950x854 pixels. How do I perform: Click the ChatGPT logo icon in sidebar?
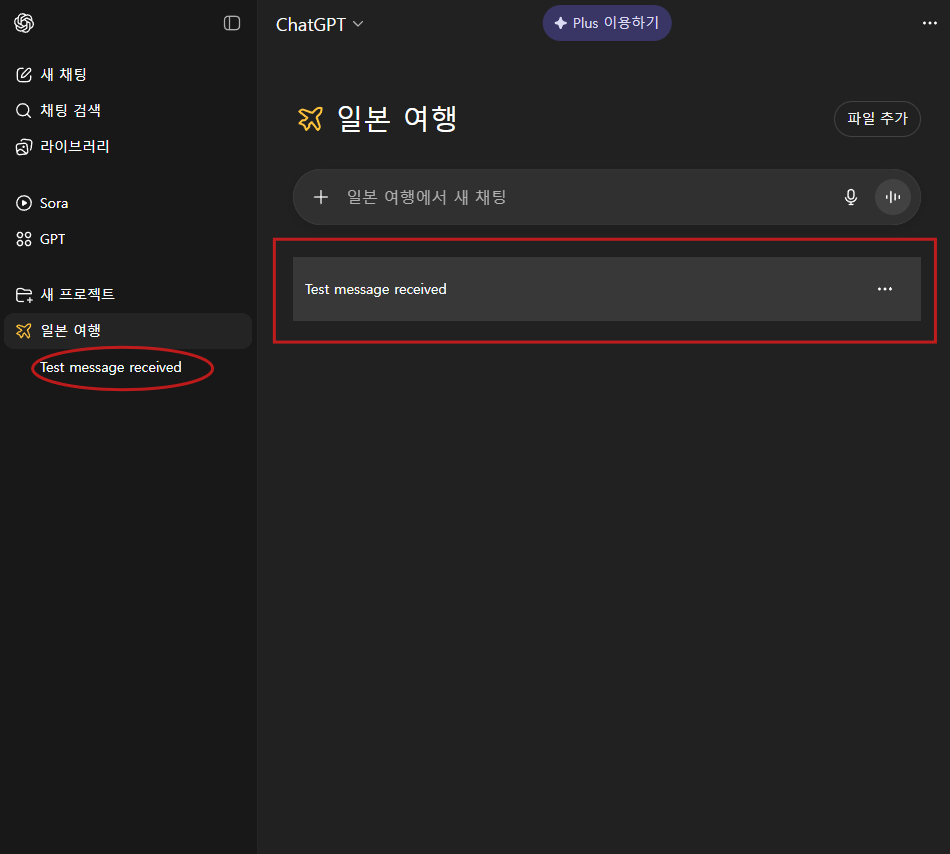coord(24,23)
